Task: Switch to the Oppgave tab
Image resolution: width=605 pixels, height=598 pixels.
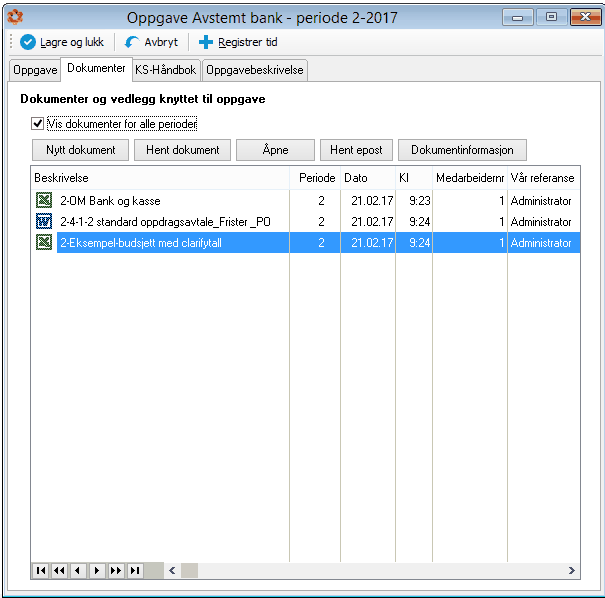Action: pos(35,70)
